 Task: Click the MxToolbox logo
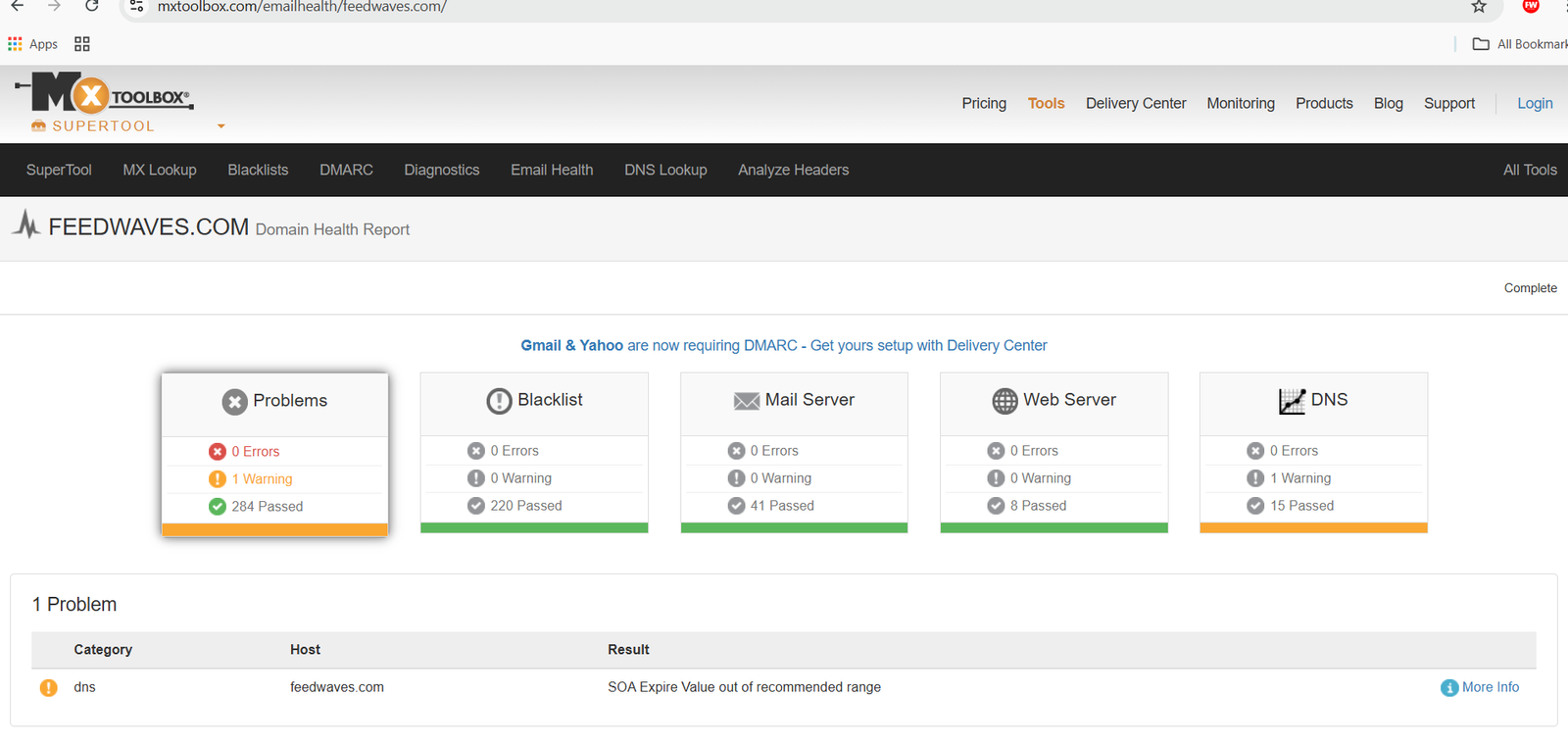click(x=103, y=95)
